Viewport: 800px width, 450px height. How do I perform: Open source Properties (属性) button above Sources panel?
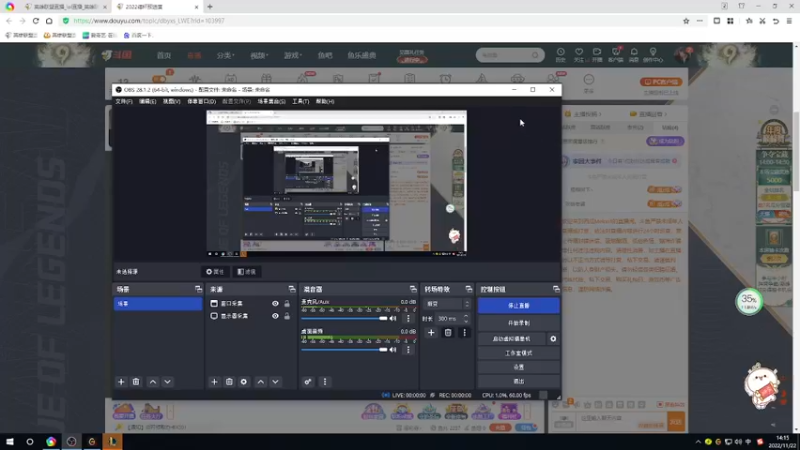[215, 272]
